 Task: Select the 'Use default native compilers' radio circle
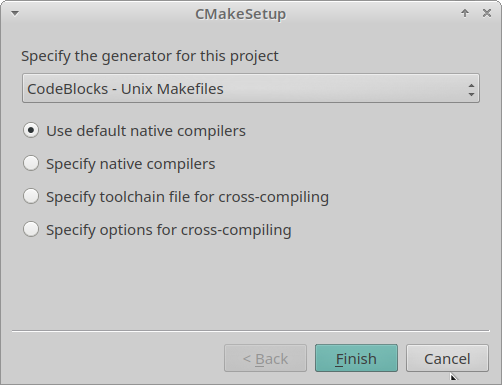31,130
